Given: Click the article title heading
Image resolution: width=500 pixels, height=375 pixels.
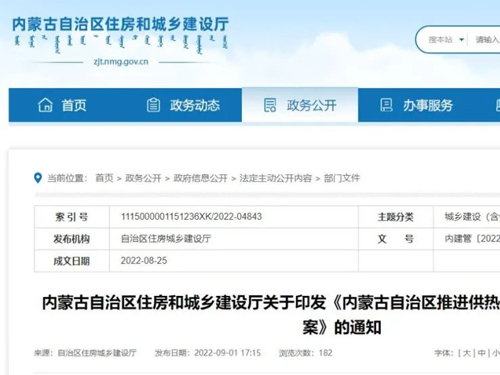Looking at the screenshot, I should (x=271, y=315).
